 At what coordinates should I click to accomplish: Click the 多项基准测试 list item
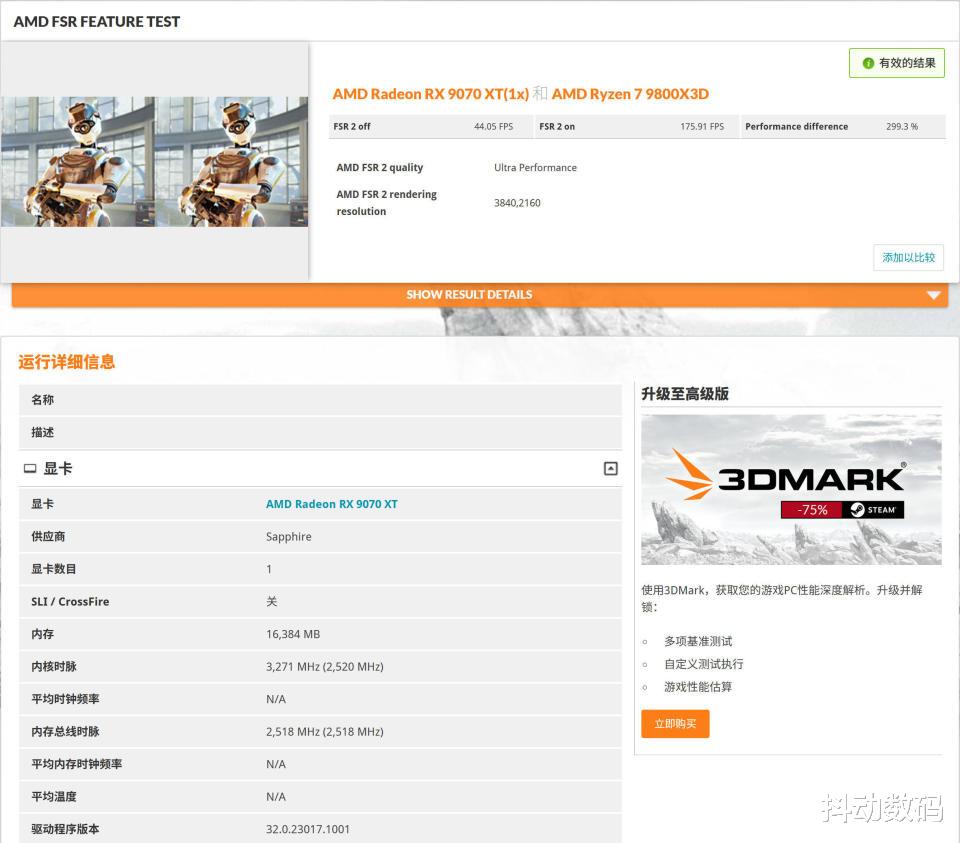coord(698,641)
